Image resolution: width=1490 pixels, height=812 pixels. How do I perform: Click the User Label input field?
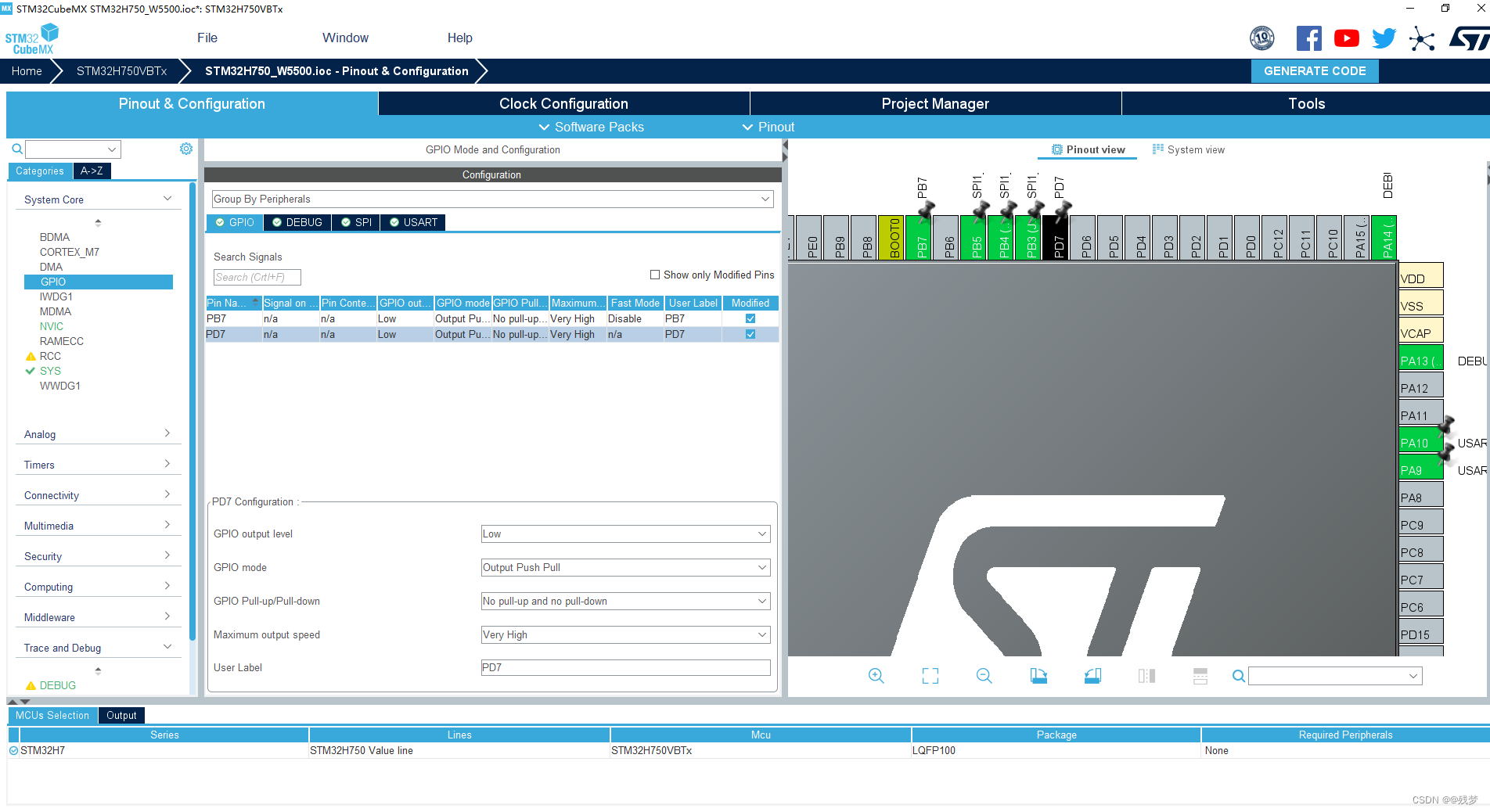click(x=624, y=668)
